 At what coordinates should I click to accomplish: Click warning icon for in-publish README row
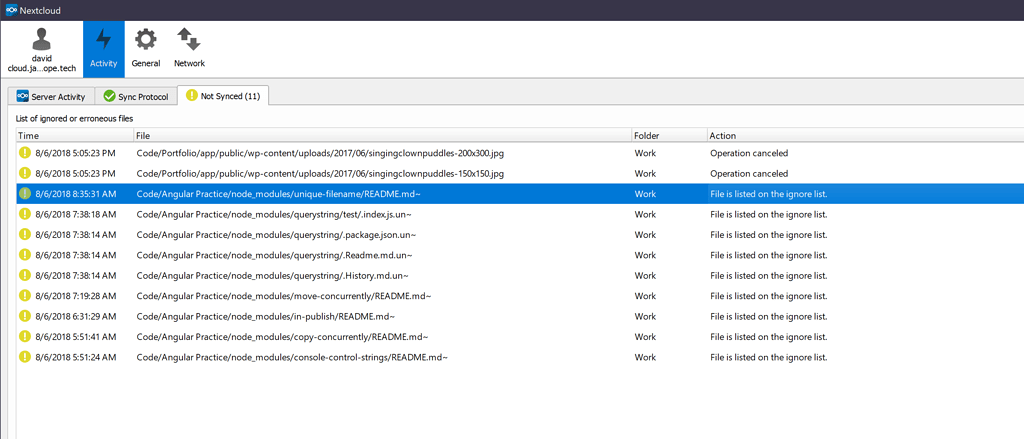(x=25, y=316)
